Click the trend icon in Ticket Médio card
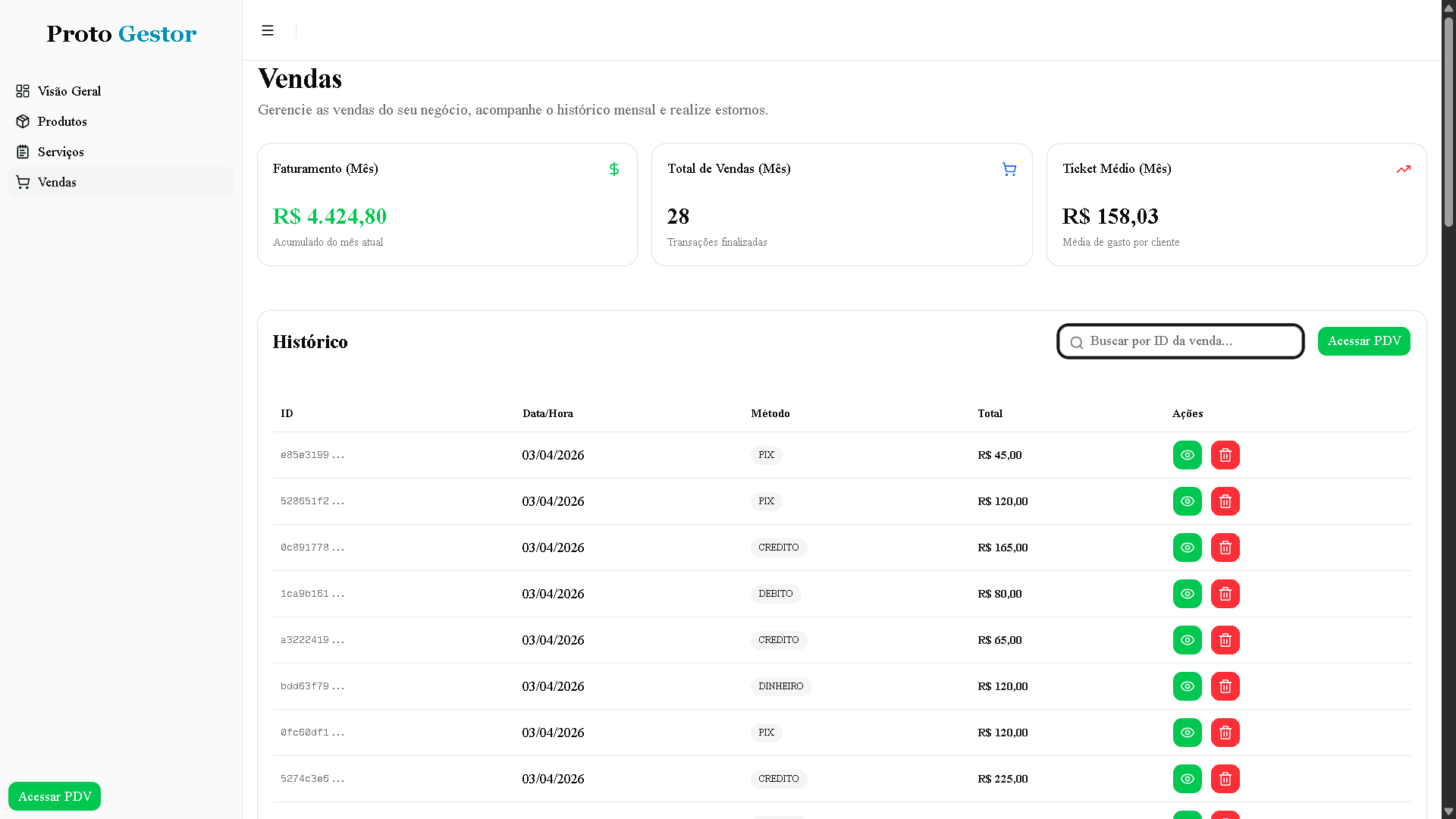The height and width of the screenshot is (819, 1456). [x=1403, y=169]
